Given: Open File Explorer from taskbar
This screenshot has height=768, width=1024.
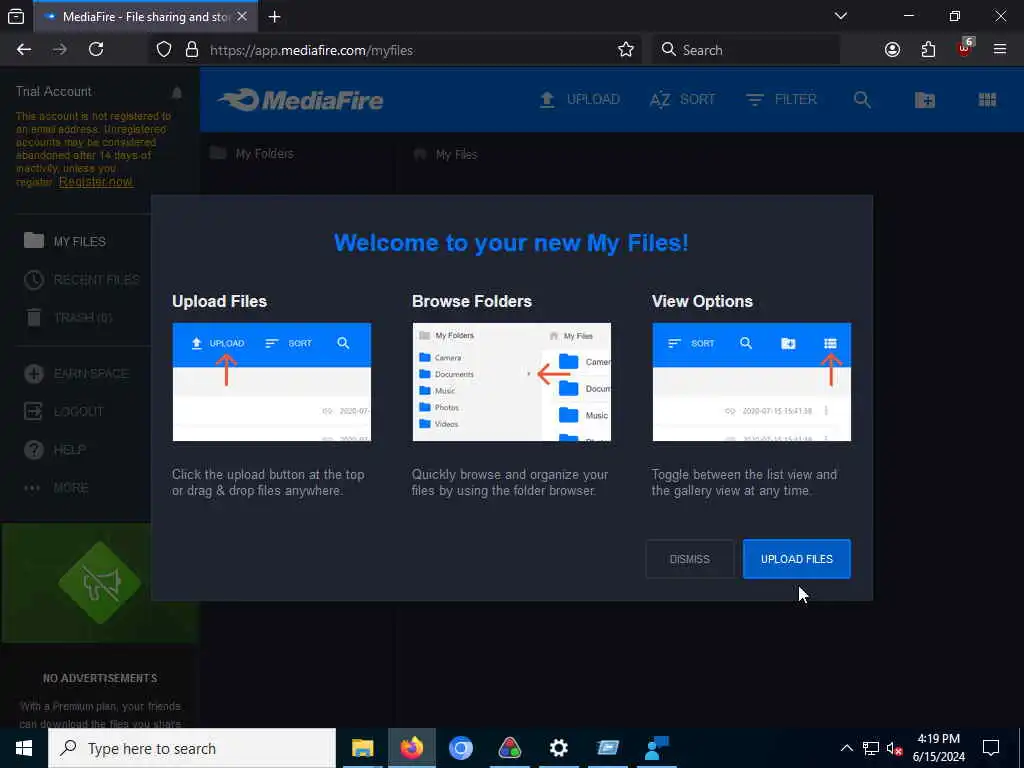Looking at the screenshot, I should 362,748.
